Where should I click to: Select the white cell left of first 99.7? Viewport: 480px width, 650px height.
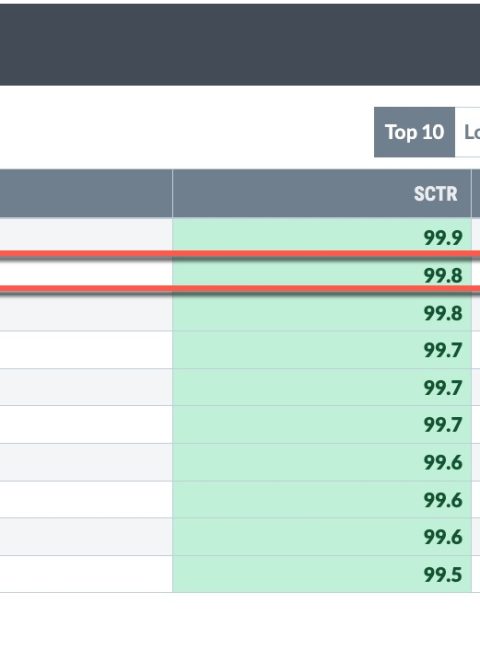coord(86,350)
